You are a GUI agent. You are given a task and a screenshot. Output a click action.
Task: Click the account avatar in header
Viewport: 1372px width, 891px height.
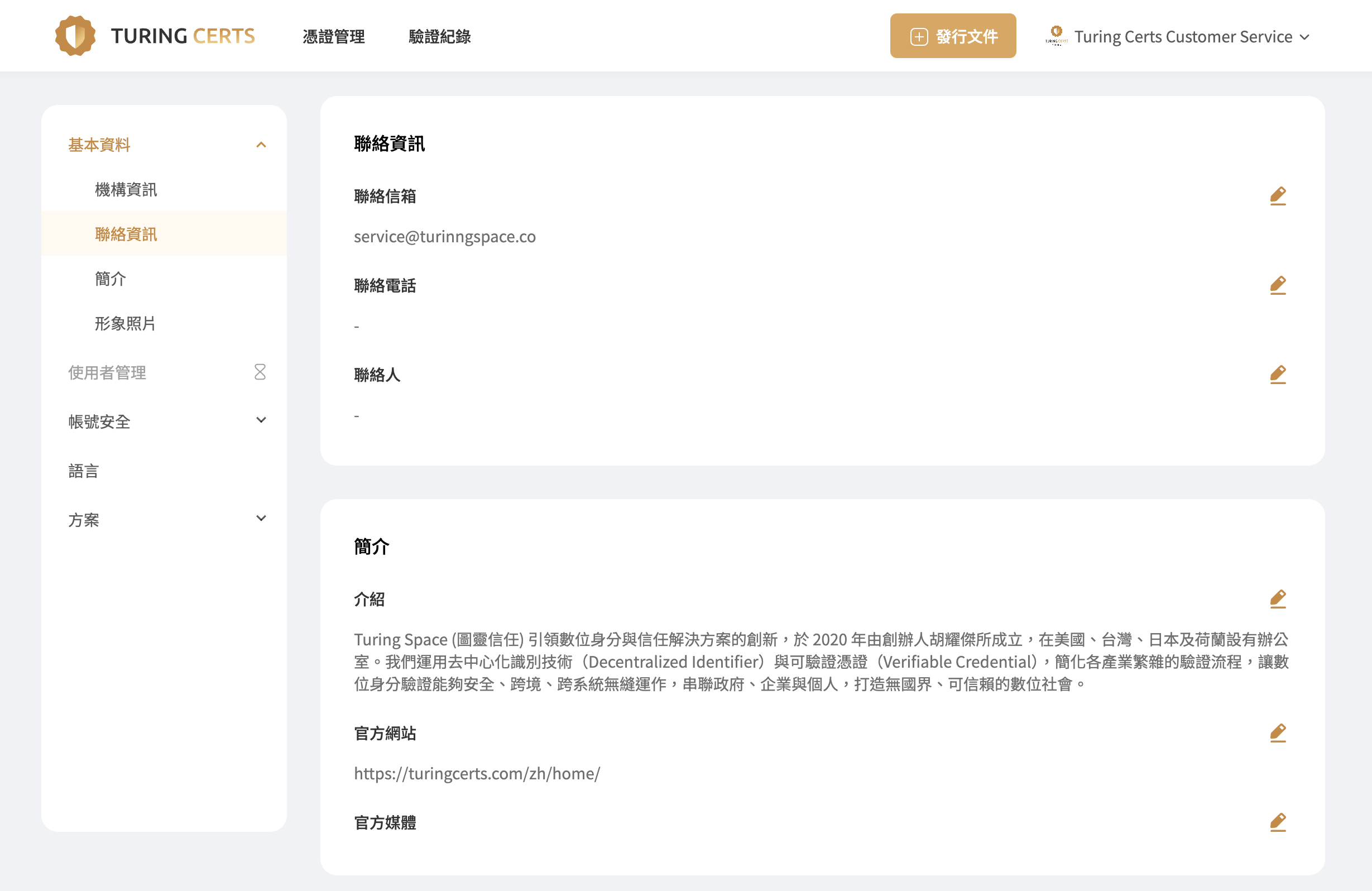point(1056,36)
